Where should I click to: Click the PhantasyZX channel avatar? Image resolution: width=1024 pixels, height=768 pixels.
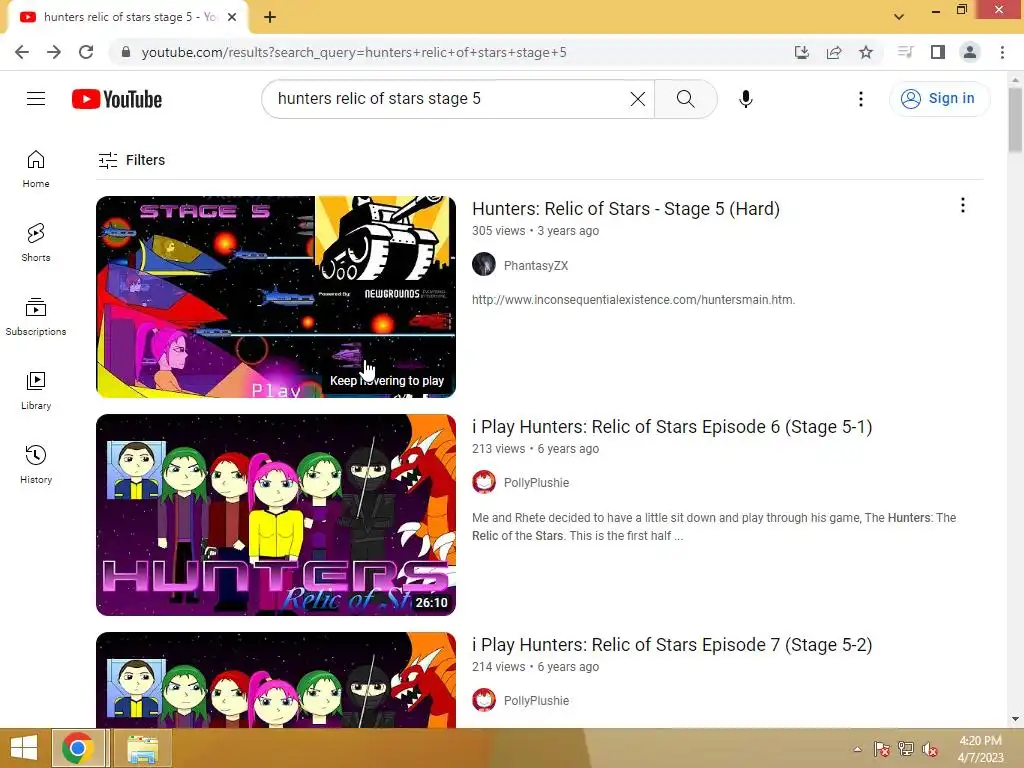[x=484, y=264]
